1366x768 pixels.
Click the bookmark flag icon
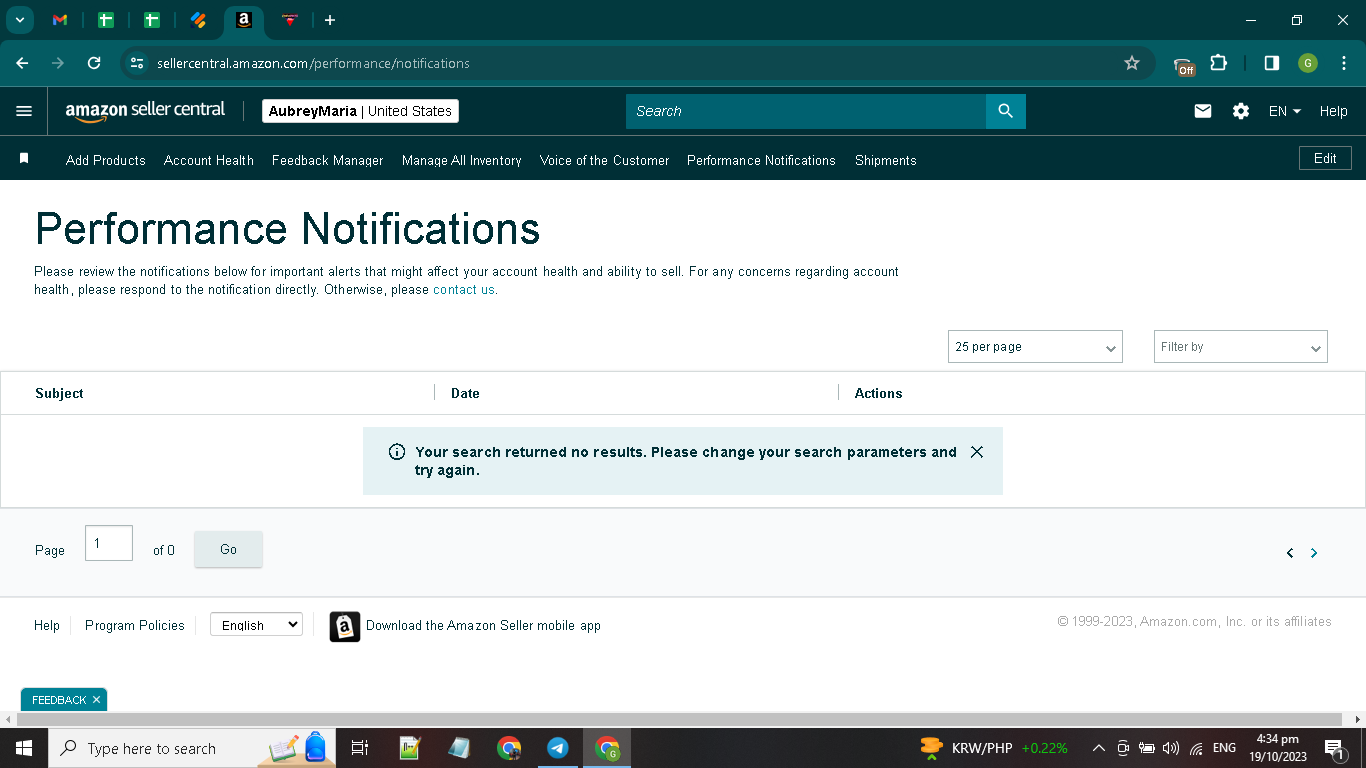click(24, 158)
